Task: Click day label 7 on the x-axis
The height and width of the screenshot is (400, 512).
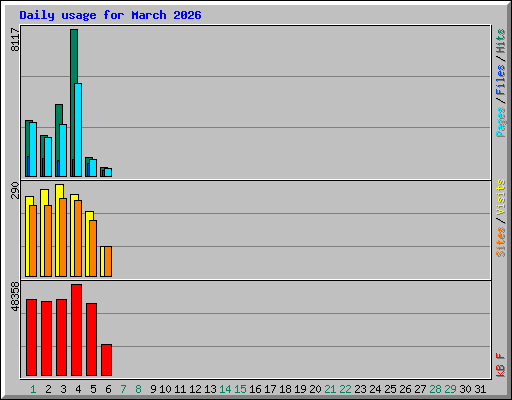Action: [x=123, y=389]
